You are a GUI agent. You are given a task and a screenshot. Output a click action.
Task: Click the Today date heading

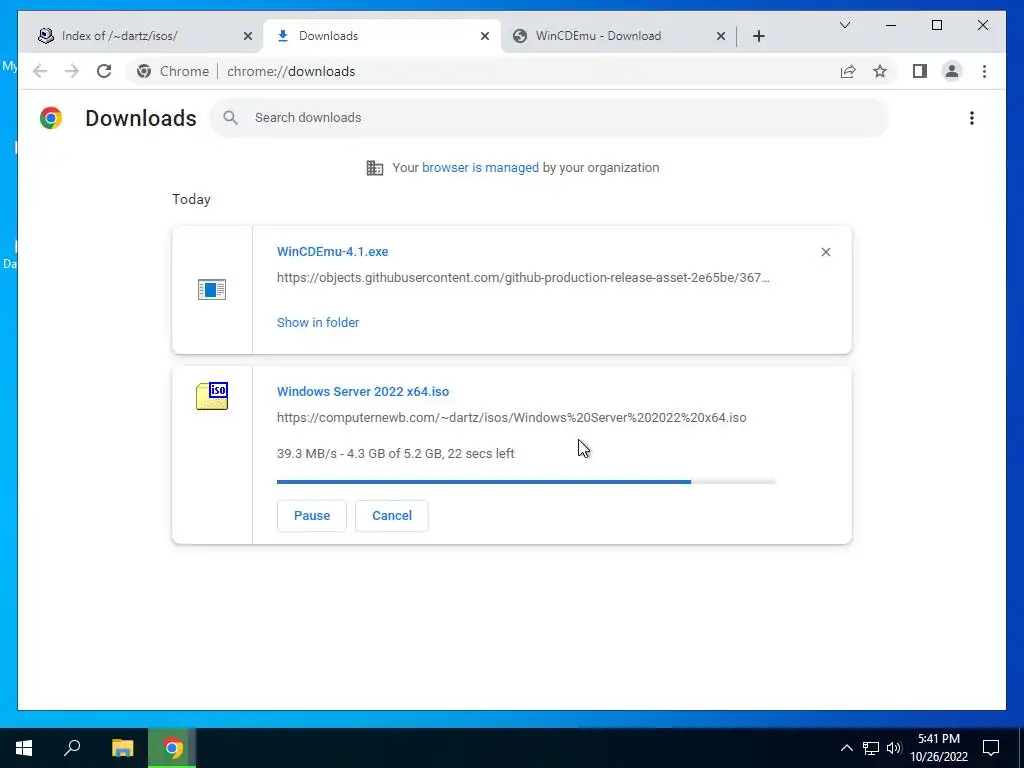click(x=191, y=200)
